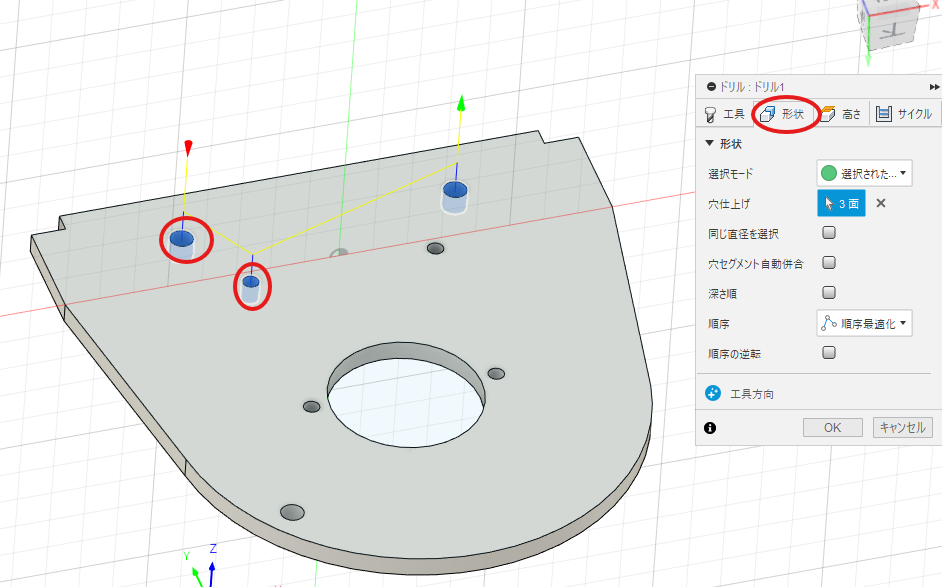The image size is (942, 587).
Task: Select the 形状 tab
Action: point(782,114)
